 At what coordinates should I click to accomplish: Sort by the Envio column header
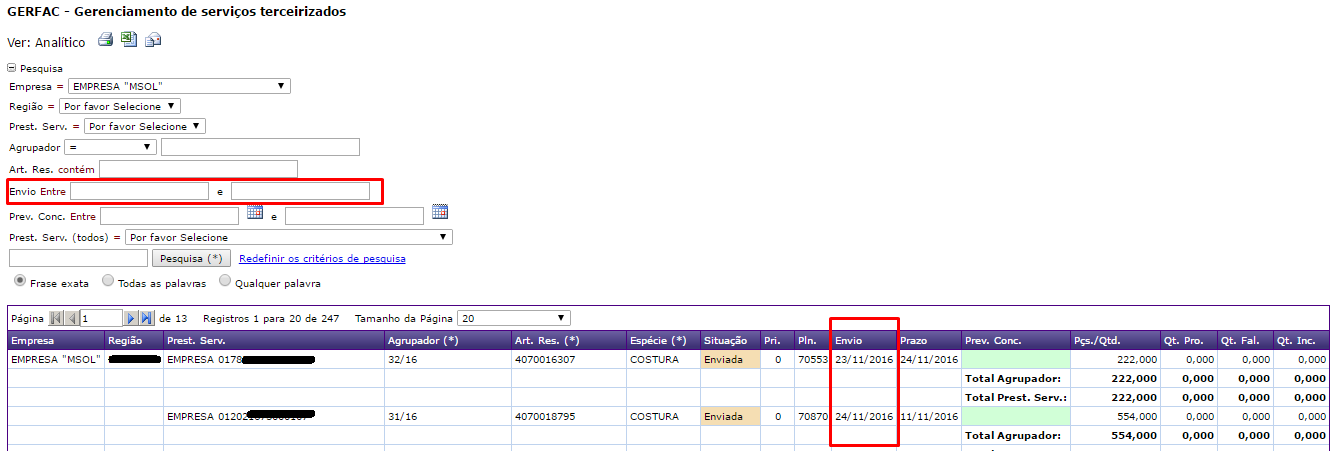click(849, 341)
